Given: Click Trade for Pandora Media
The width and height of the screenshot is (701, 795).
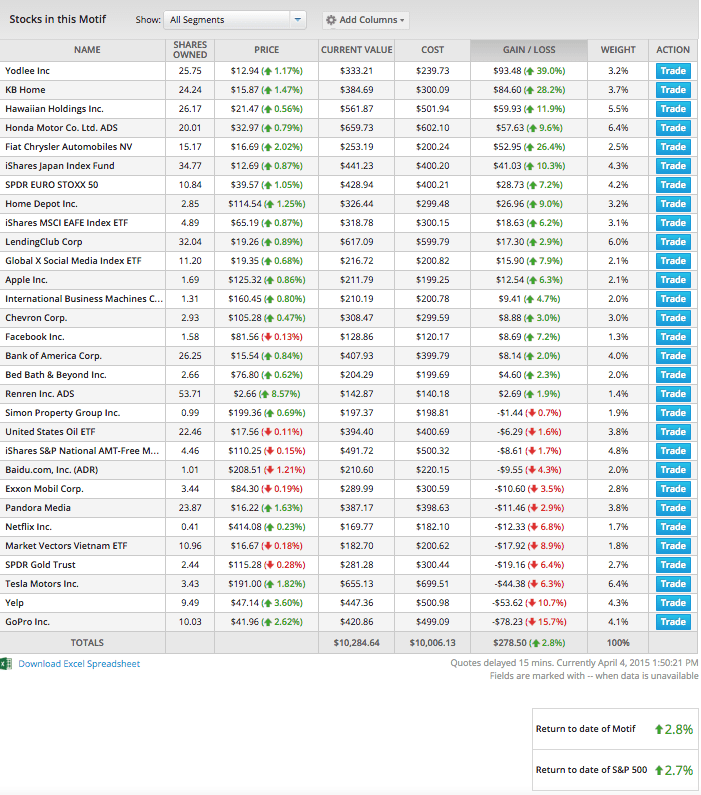Looking at the screenshot, I should tap(673, 508).
